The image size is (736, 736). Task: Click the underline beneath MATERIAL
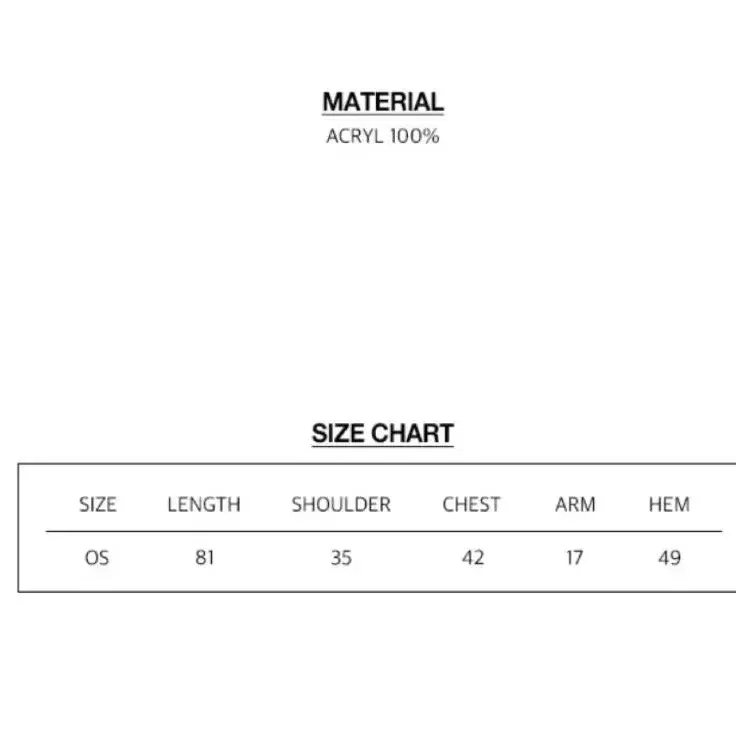coord(383,114)
